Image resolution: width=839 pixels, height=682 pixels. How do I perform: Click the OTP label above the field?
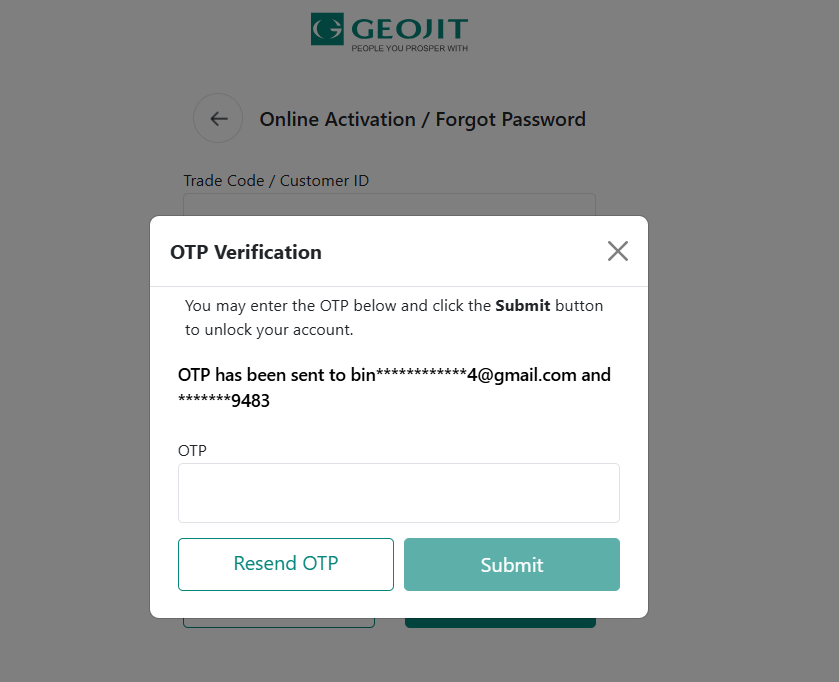pos(192,451)
